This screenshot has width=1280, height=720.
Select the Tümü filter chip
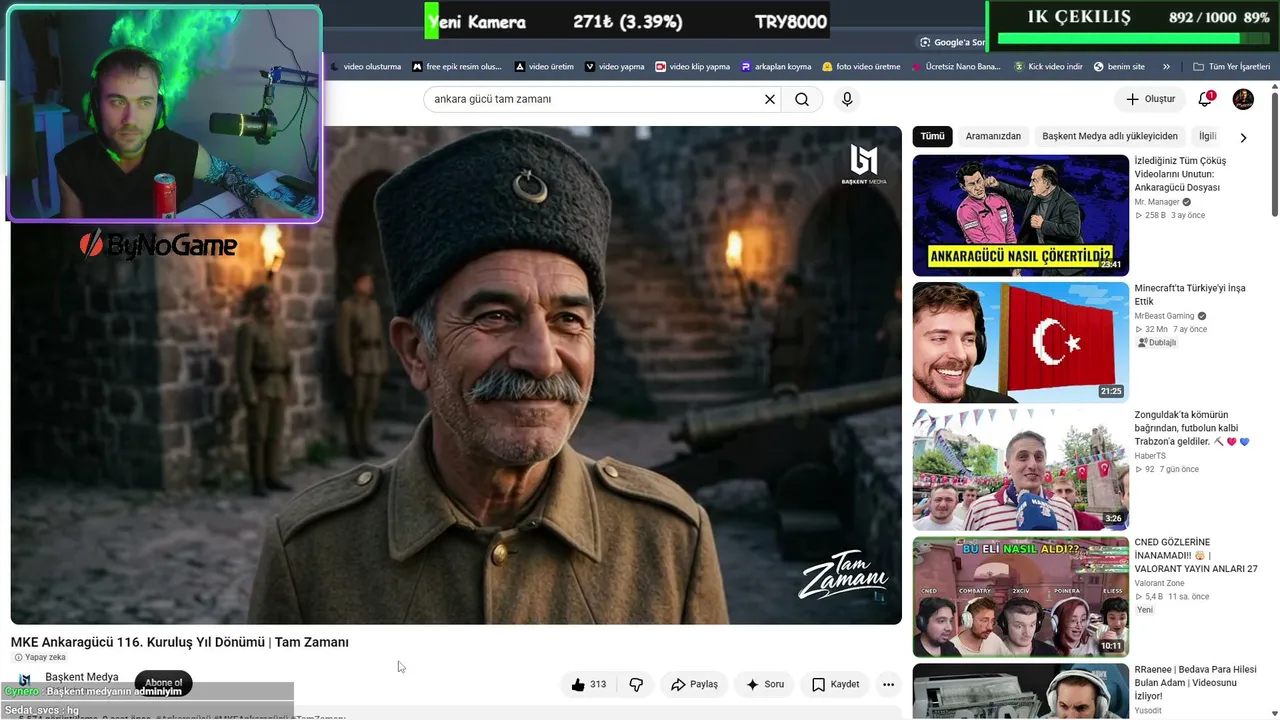pyautogui.click(x=932, y=136)
